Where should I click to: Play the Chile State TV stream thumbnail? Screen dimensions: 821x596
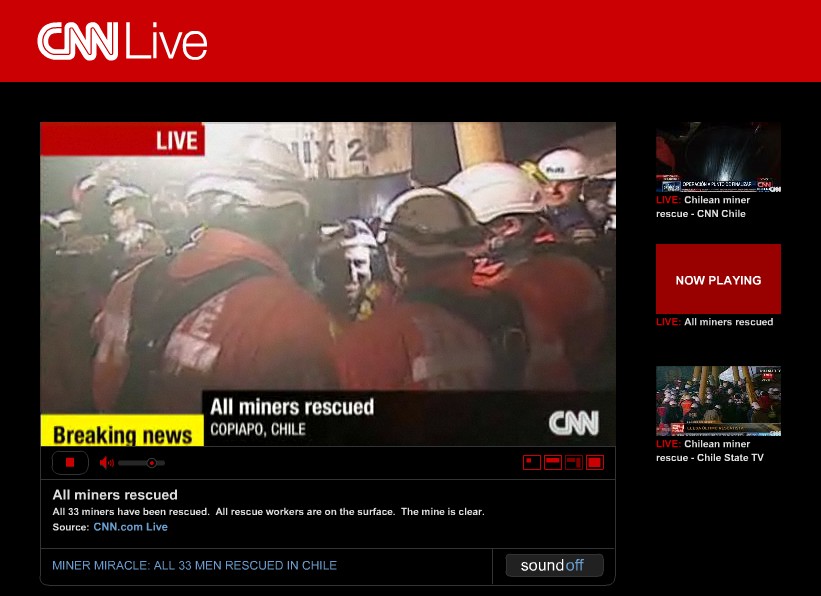(x=718, y=401)
